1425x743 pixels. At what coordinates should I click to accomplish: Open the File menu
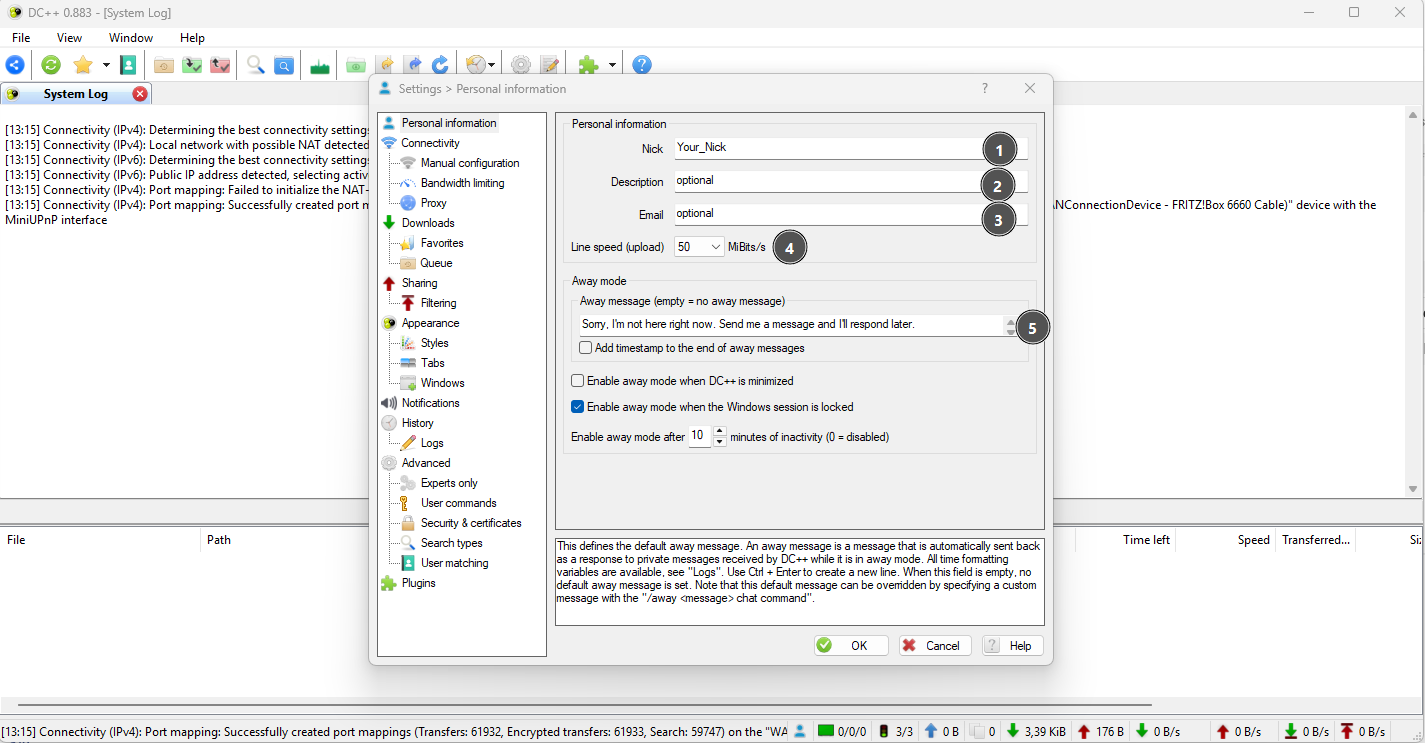[21, 38]
